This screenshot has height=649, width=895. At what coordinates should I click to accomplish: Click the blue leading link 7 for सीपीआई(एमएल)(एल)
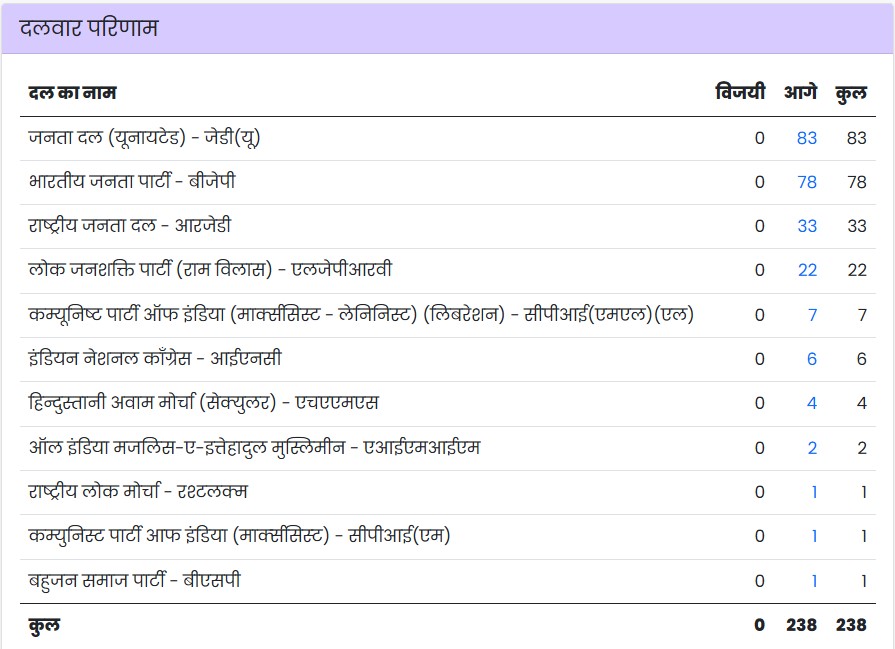coord(812,315)
